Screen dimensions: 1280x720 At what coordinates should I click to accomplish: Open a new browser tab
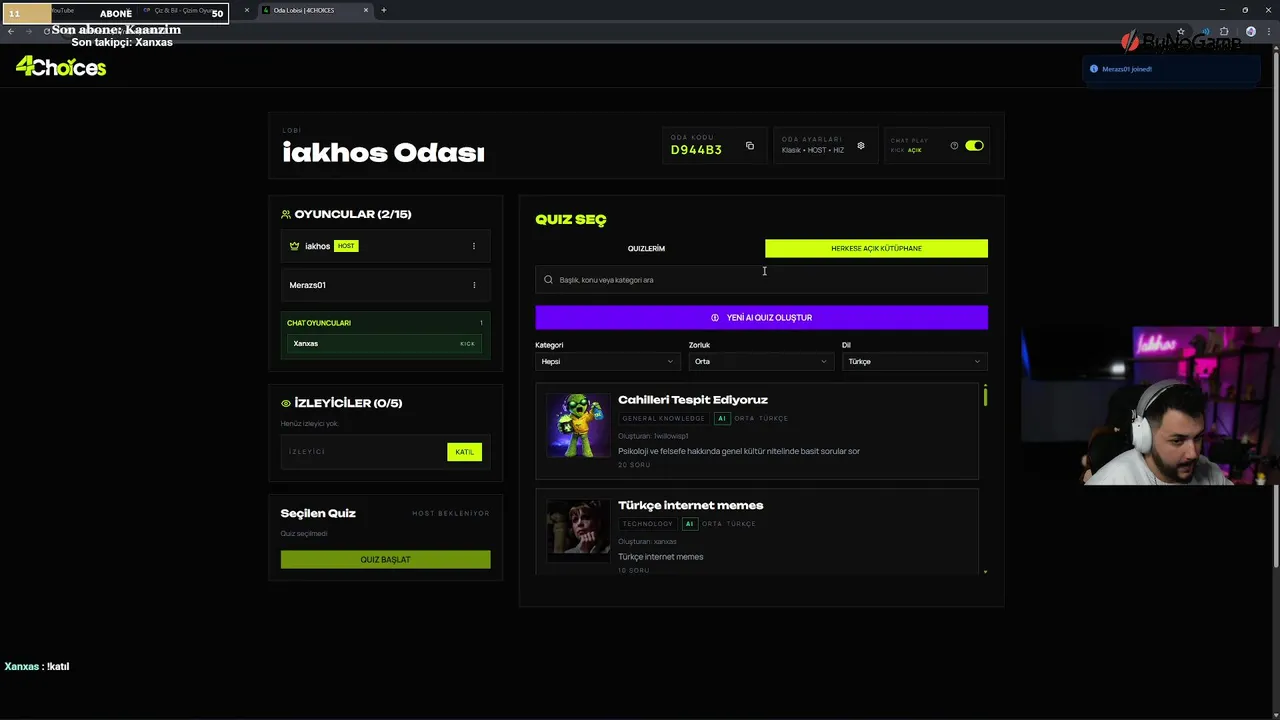click(x=384, y=10)
